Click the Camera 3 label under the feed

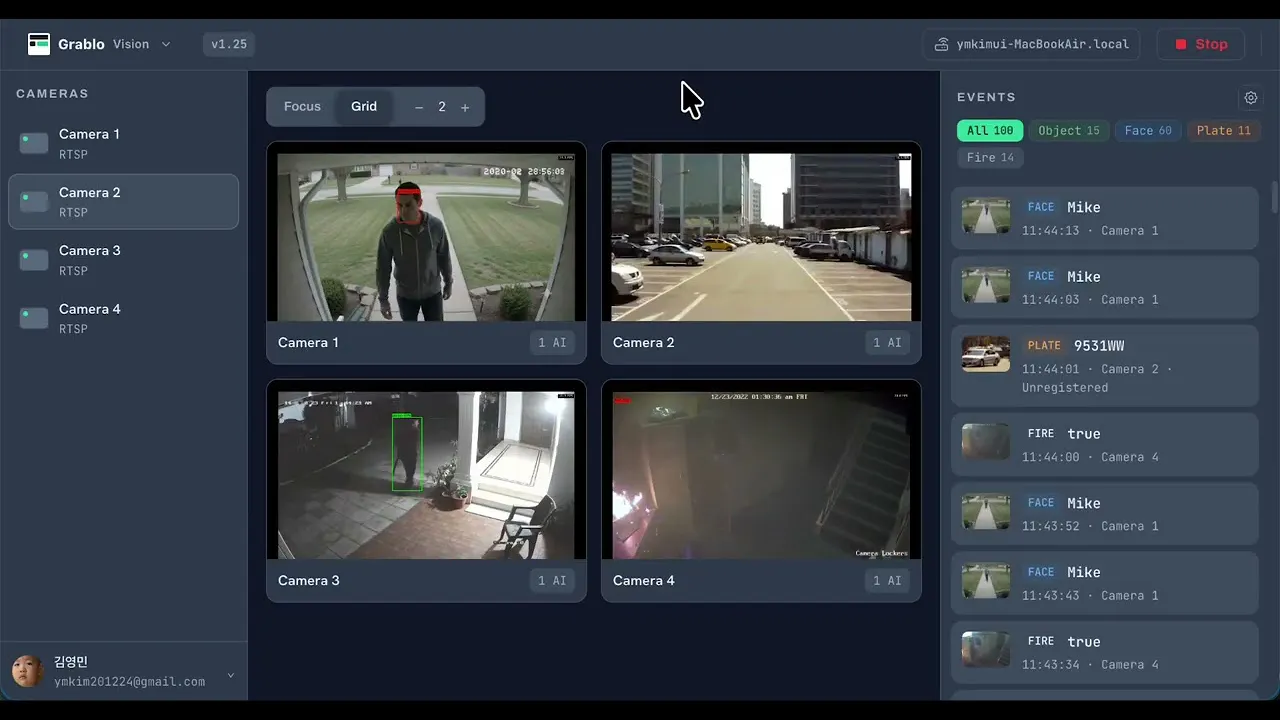pyautogui.click(x=308, y=581)
